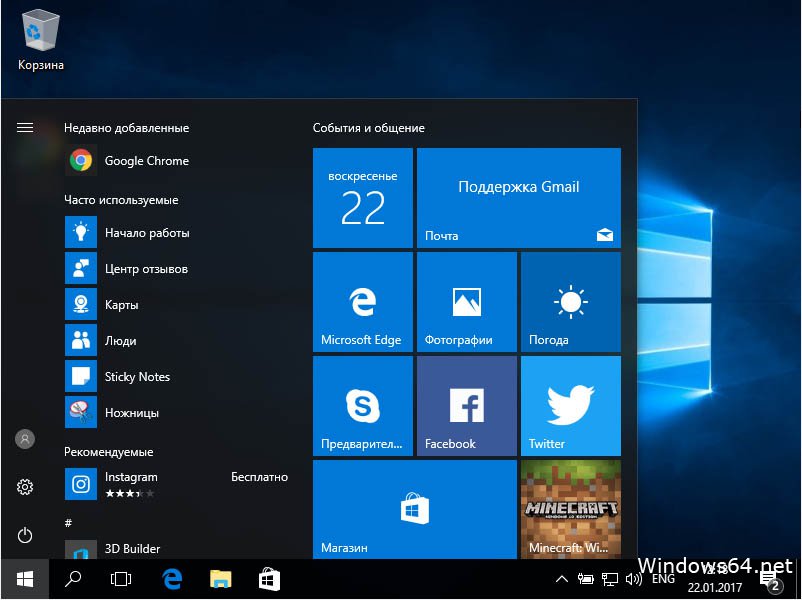The width and height of the screenshot is (802, 600).
Task: Click the # letter group header
Action: pos(68,523)
